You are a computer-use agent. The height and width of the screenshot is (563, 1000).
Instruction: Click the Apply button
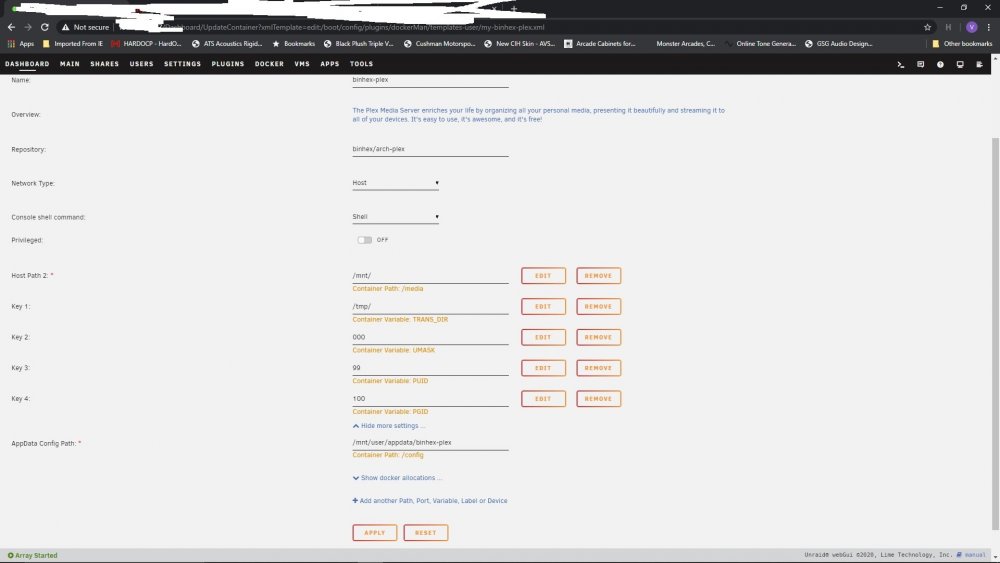pos(374,533)
